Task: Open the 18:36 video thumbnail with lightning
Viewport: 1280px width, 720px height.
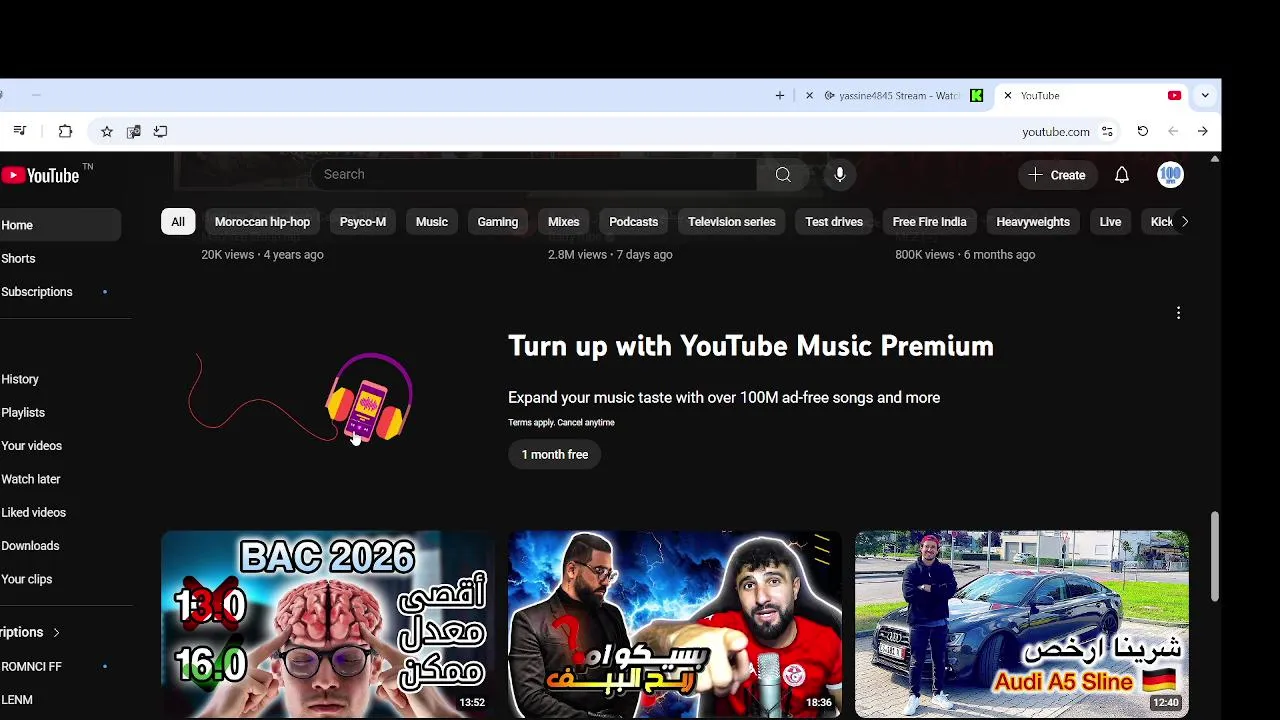Action: tap(675, 624)
